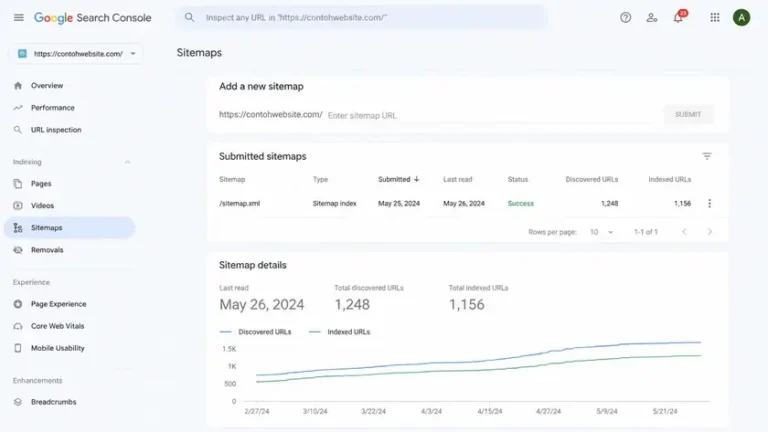Sort by Status column header

pos(518,179)
